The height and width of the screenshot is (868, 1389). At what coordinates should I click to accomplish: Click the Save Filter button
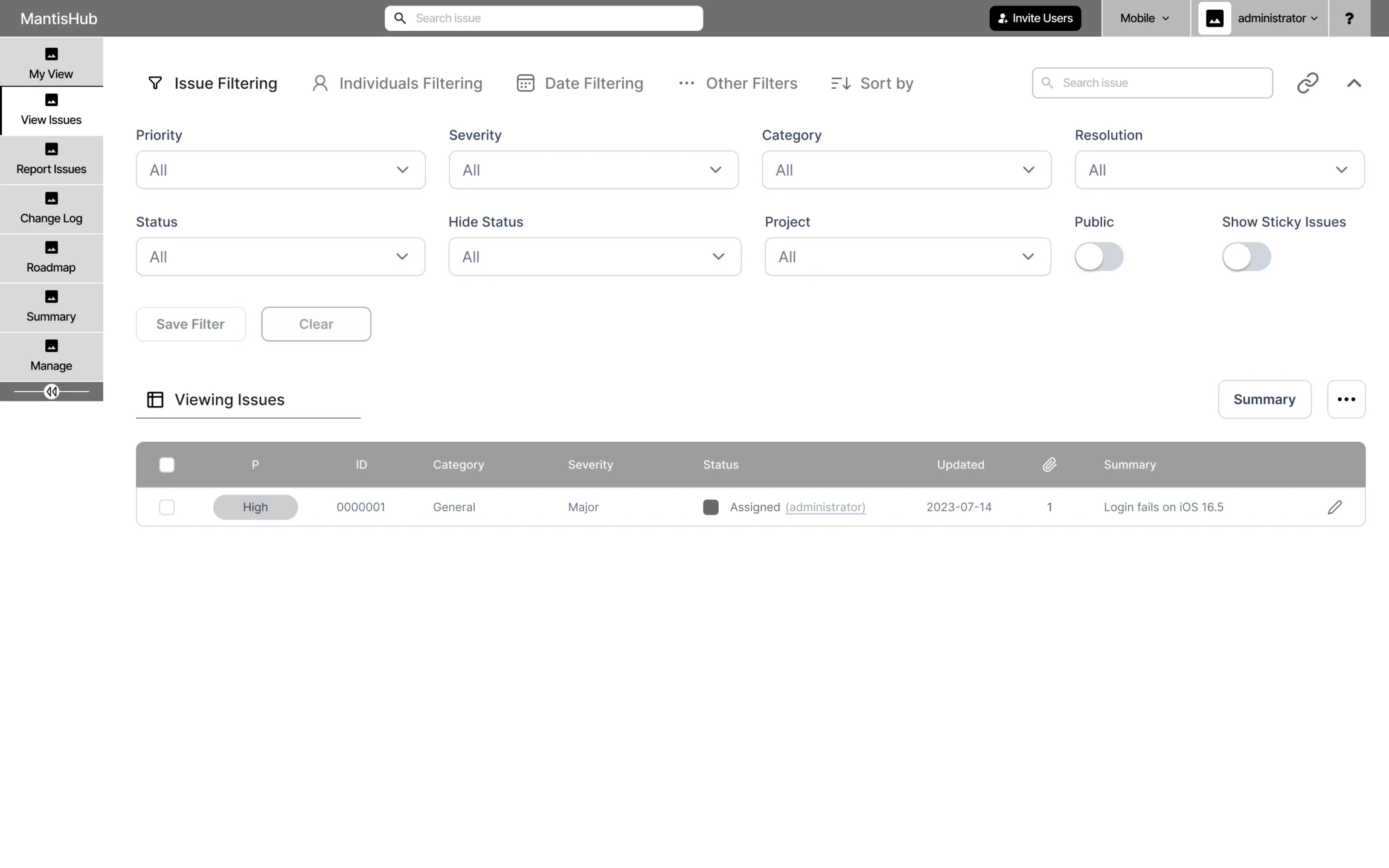coord(191,324)
